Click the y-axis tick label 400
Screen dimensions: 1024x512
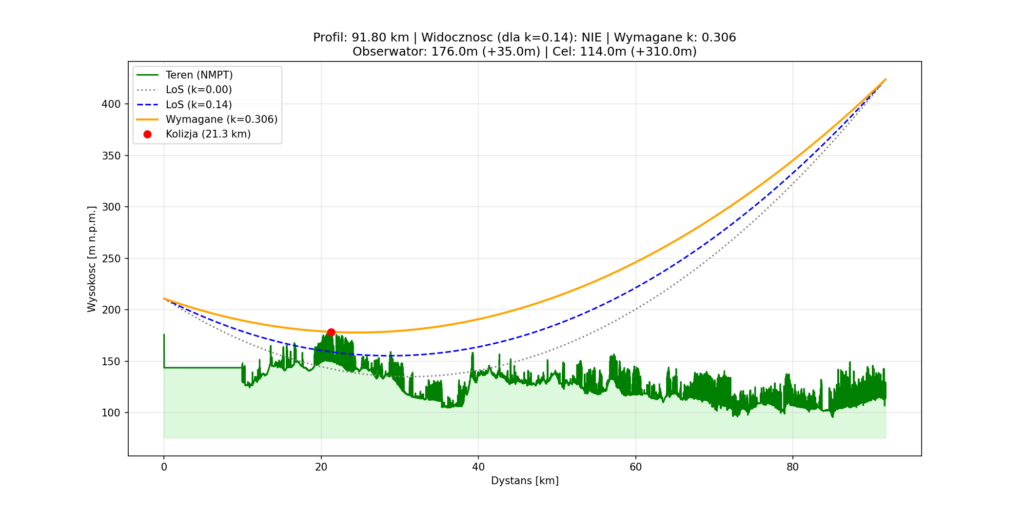coord(111,104)
